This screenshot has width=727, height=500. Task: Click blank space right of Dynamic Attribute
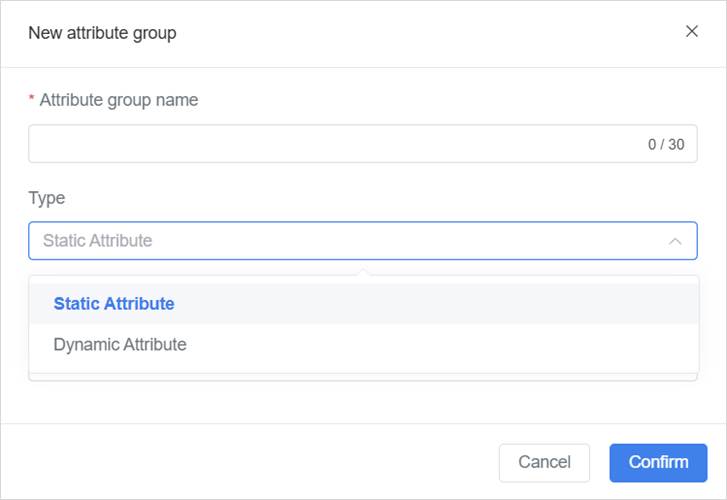click(440, 345)
